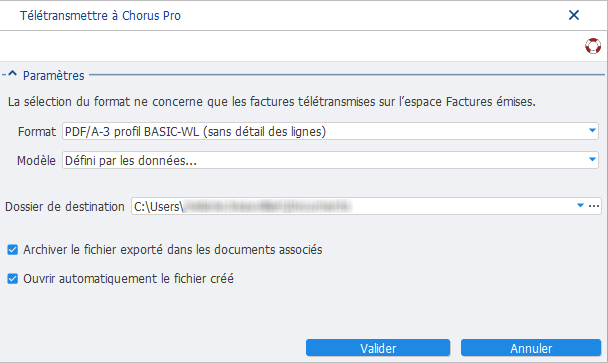
Task: Expand the Dossier de destination history arrow
Action: pyautogui.click(x=580, y=206)
